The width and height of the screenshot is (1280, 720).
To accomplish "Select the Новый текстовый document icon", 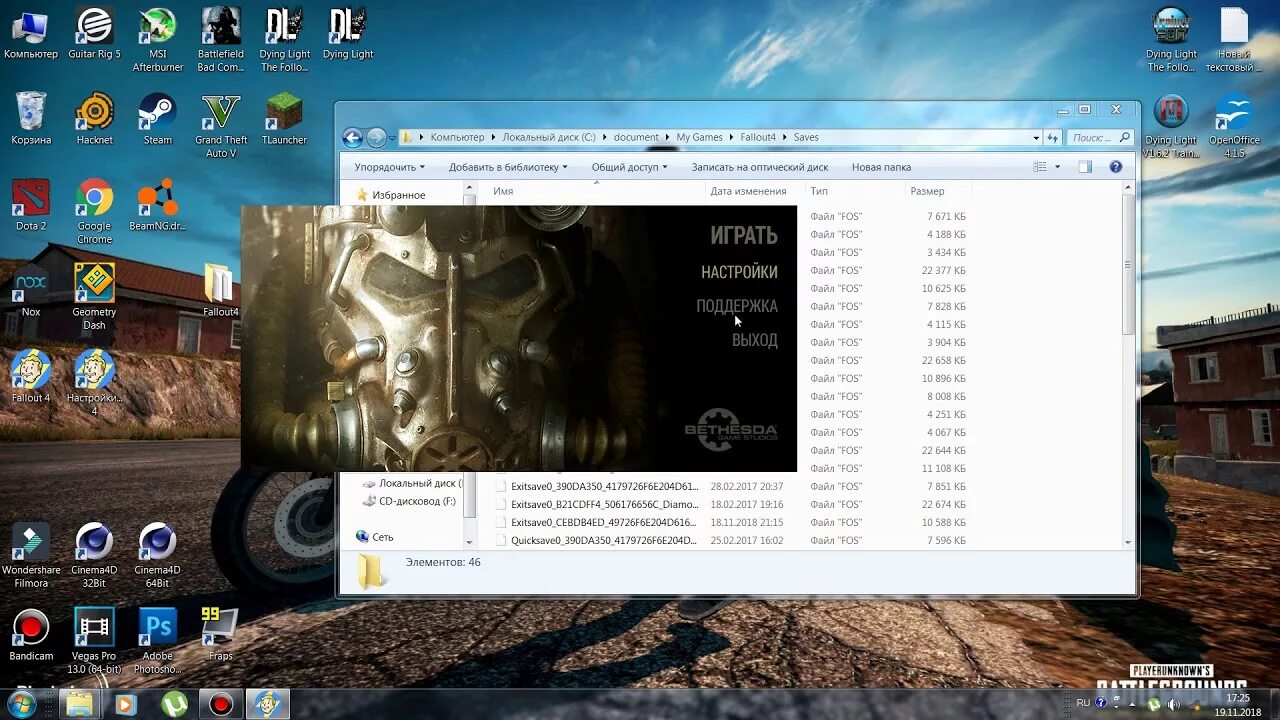I will (1234, 40).
